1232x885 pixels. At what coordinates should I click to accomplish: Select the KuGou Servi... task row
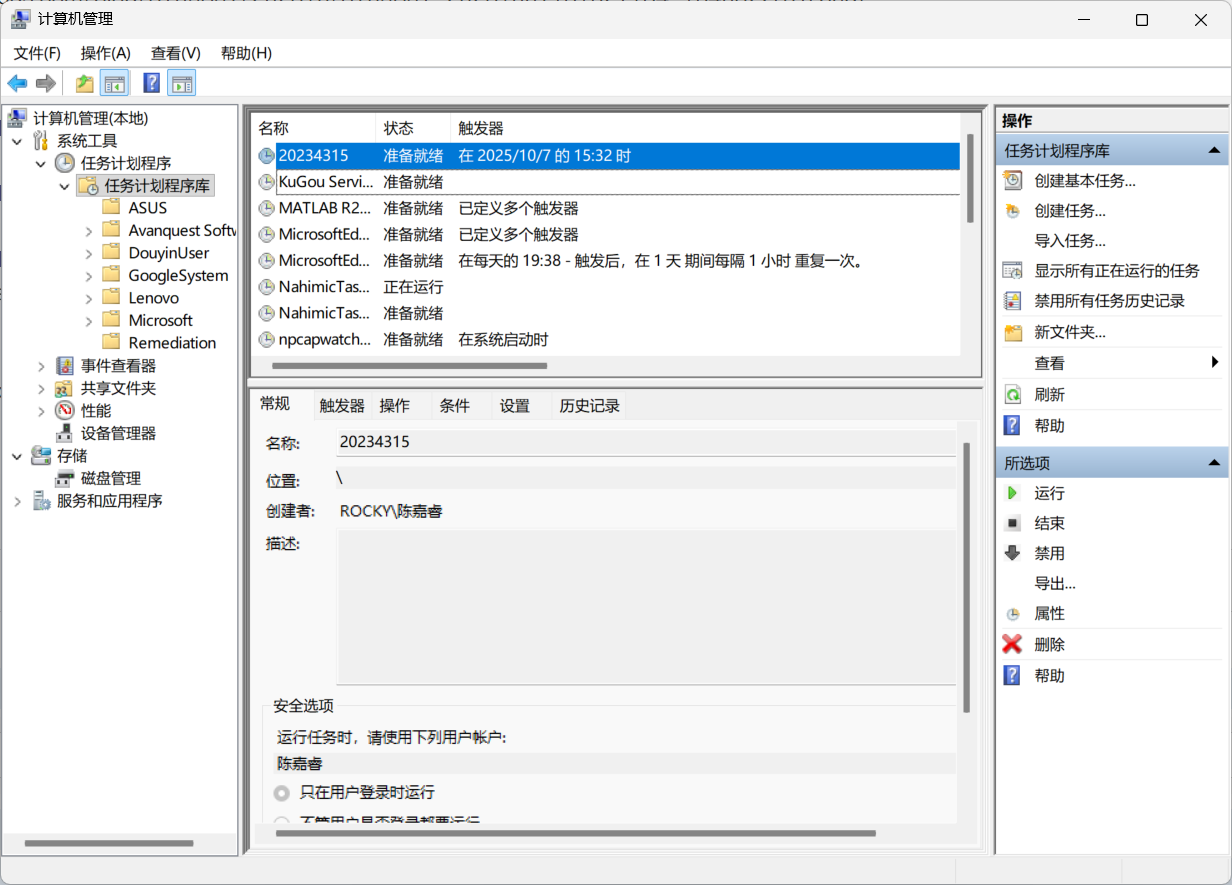point(606,182)
